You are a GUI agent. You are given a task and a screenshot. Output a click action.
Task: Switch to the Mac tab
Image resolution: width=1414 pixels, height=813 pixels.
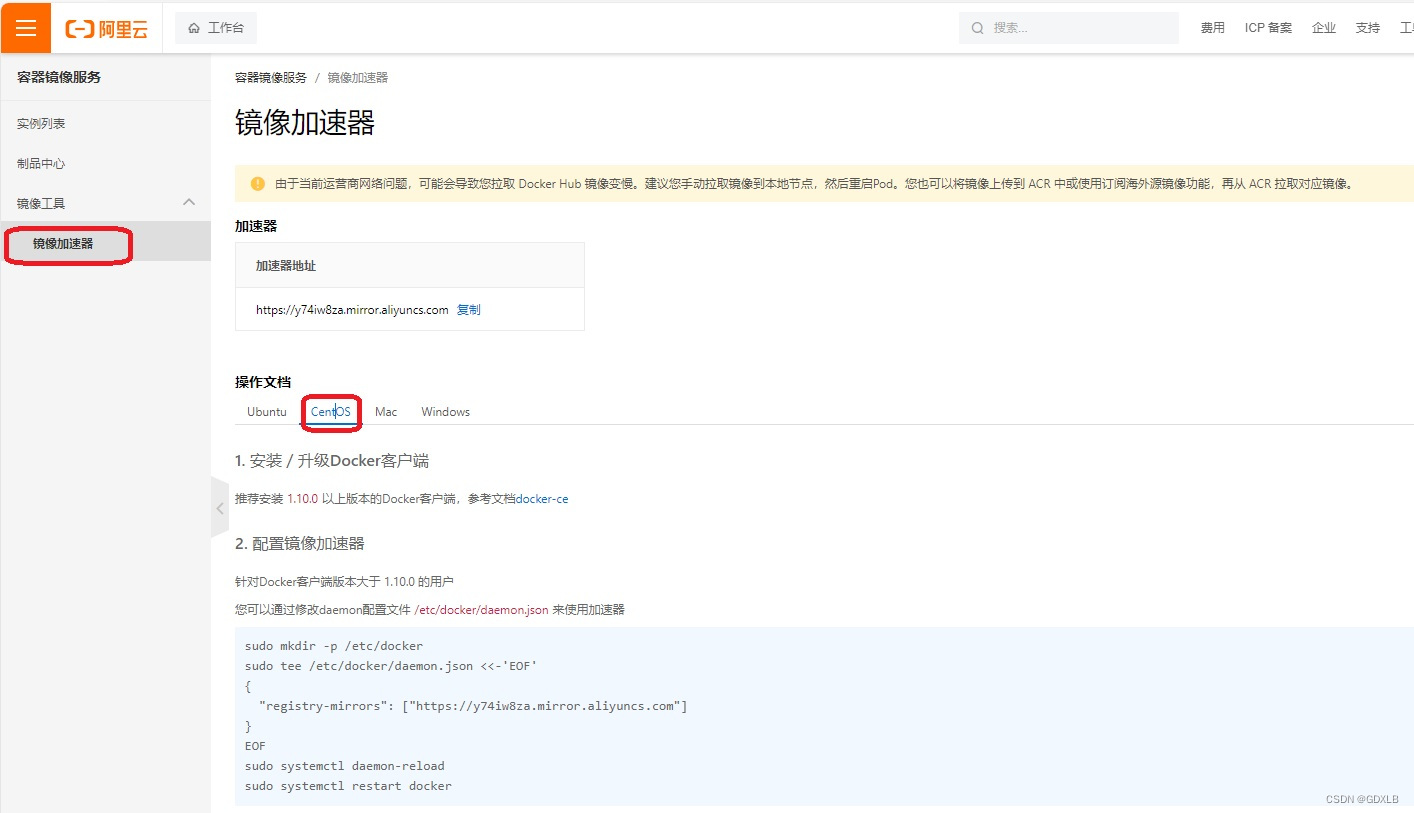386,412
